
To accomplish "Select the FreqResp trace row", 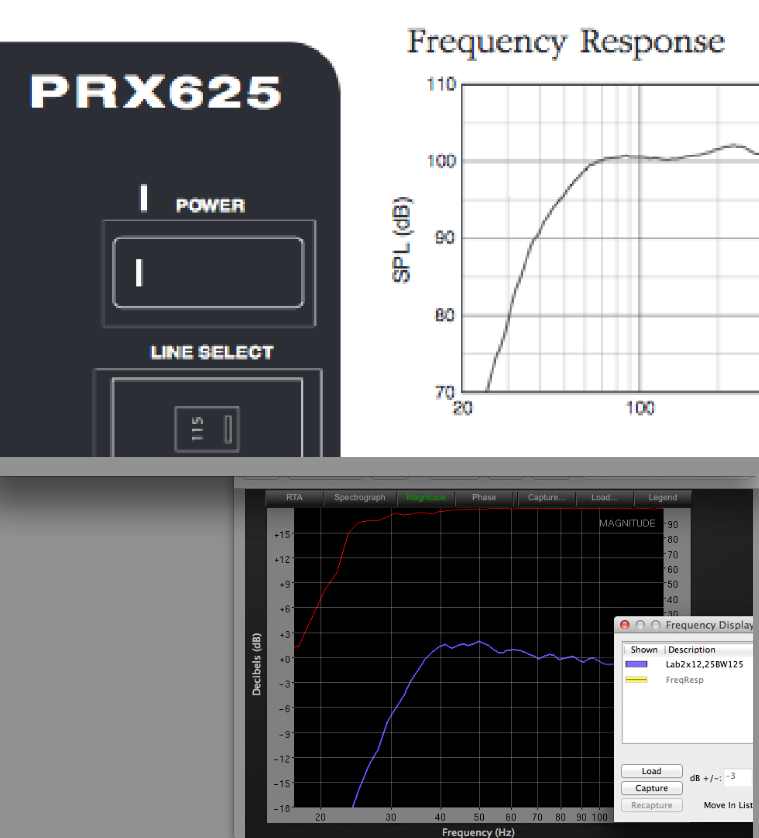I will coord(688,680).
